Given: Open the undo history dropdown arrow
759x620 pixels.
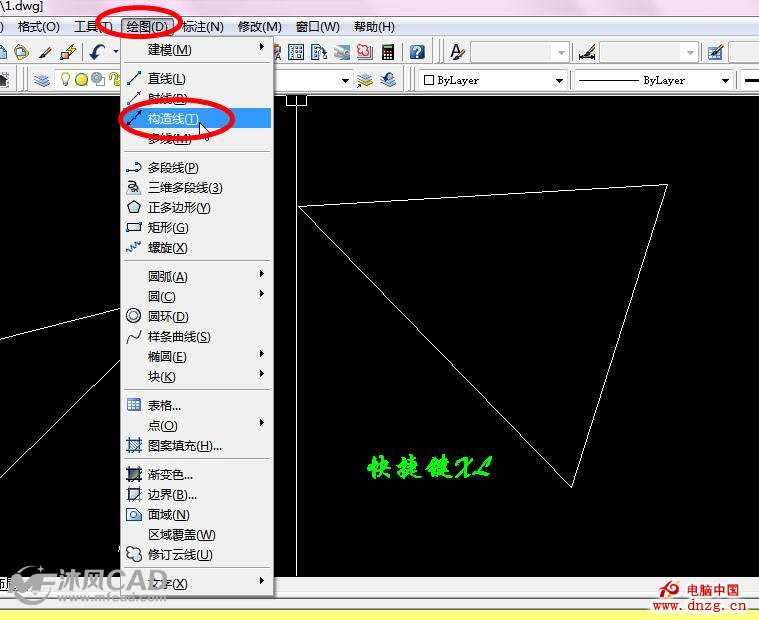Looking at the screenshot, I should click(116, 51).
